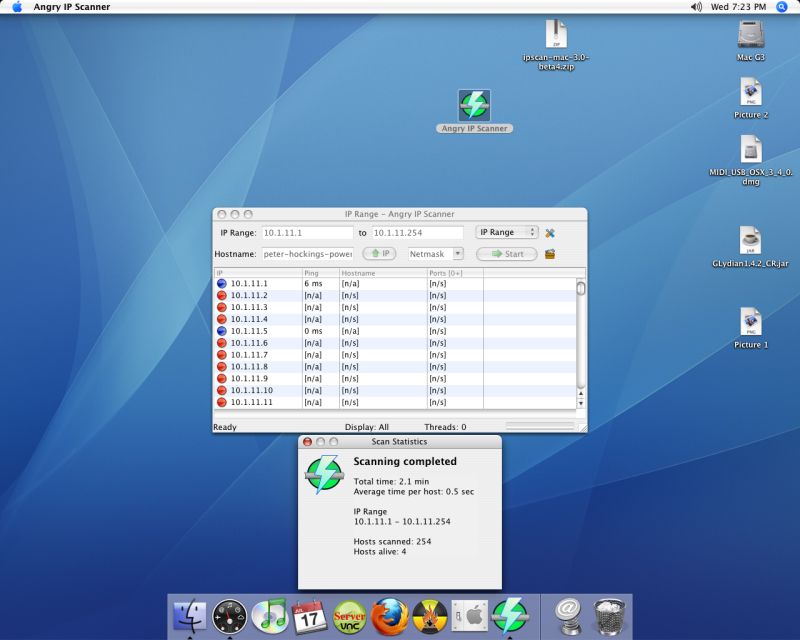Screen dimensions: 800x640
Task: Click the Hostname input field
Action: point(308,254)
